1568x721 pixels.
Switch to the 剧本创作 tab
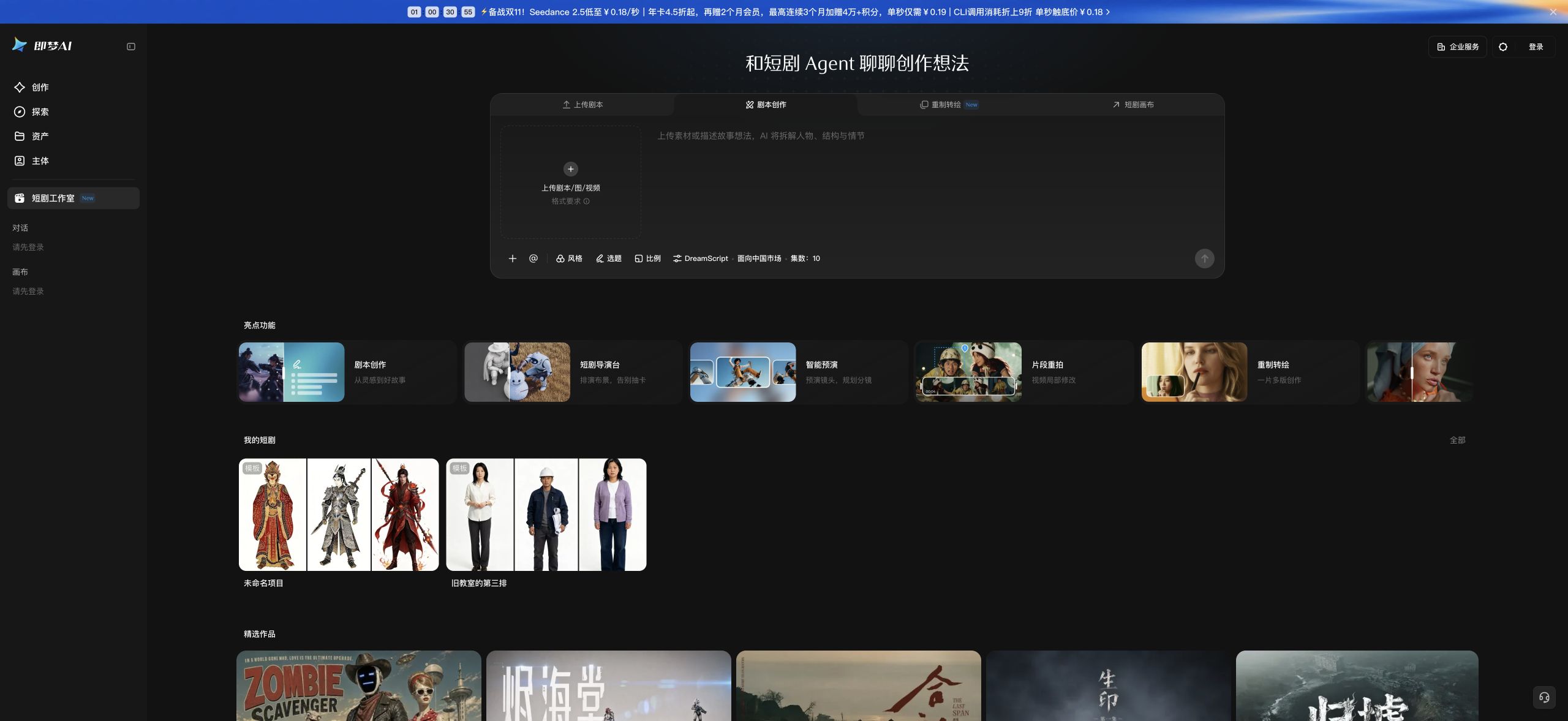coord(766,105)
